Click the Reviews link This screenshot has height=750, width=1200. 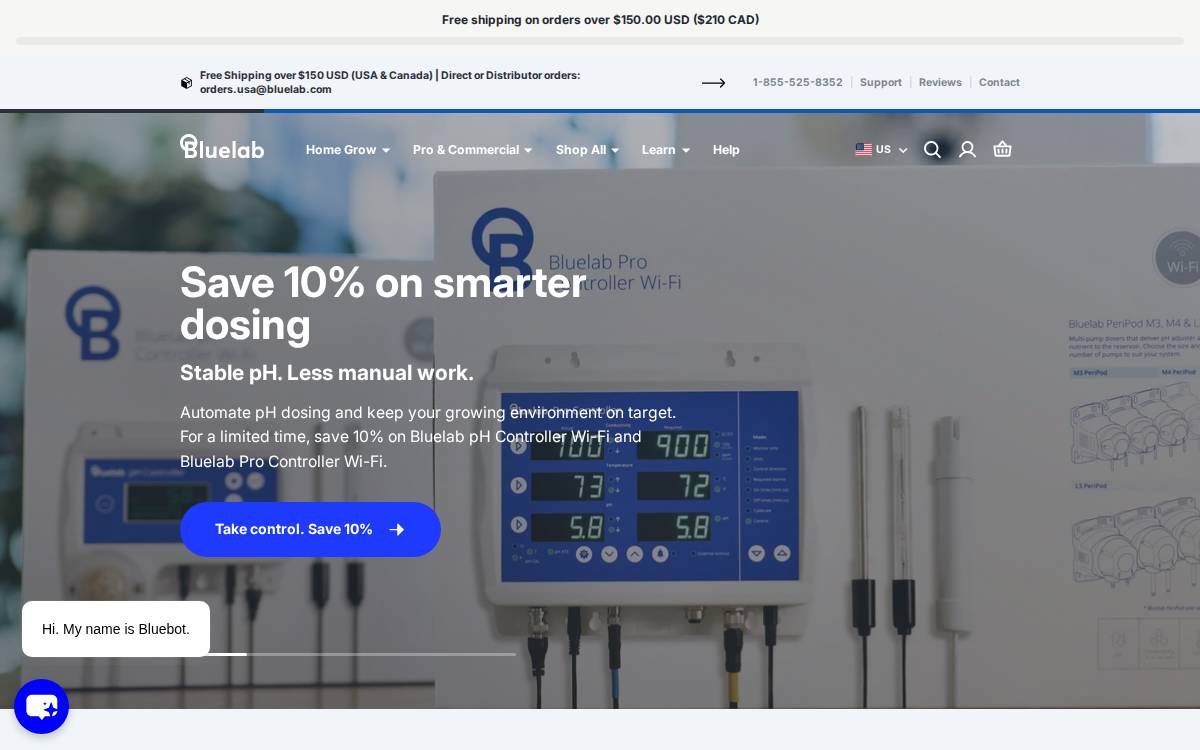940,83
